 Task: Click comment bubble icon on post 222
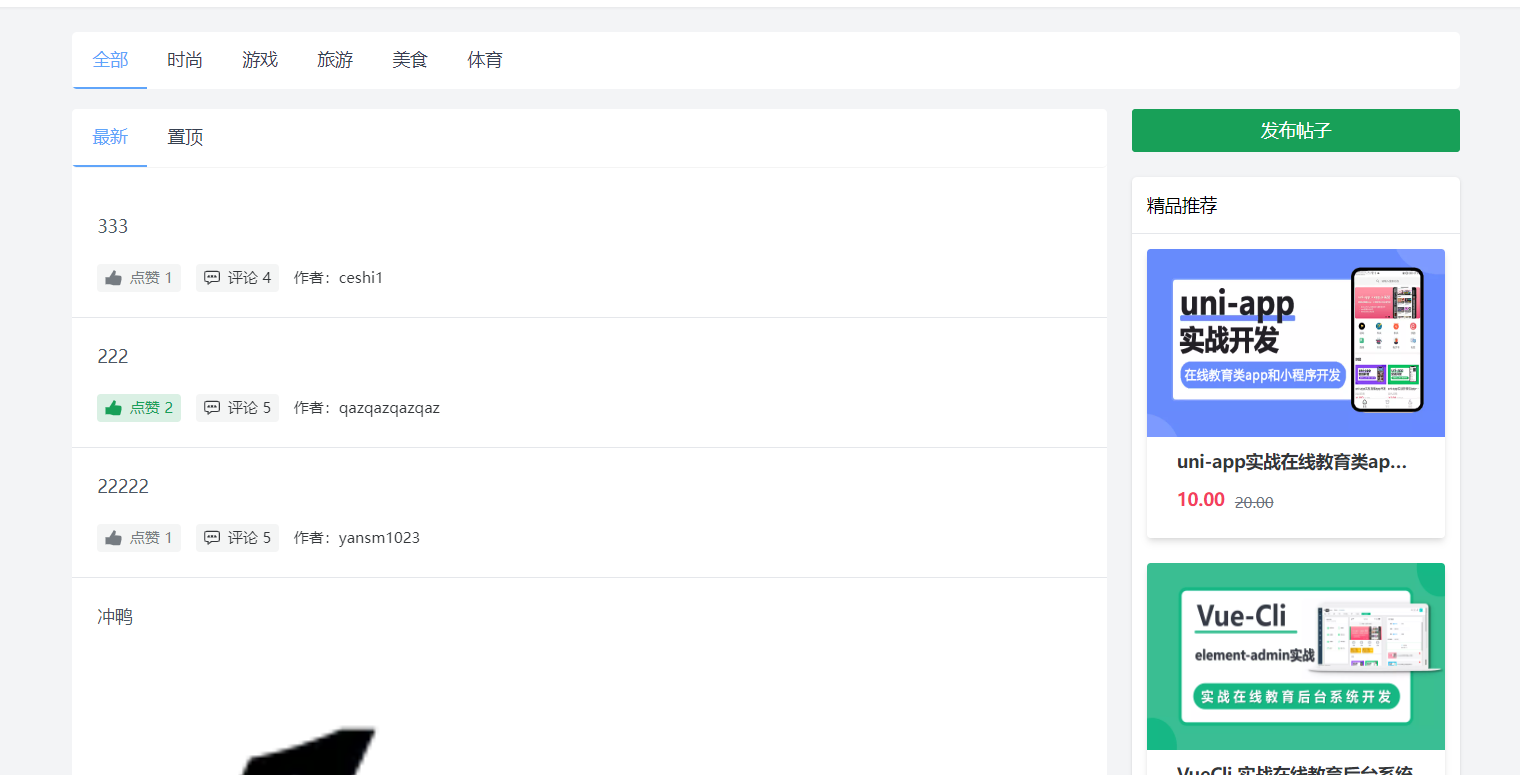pos(212,408)
